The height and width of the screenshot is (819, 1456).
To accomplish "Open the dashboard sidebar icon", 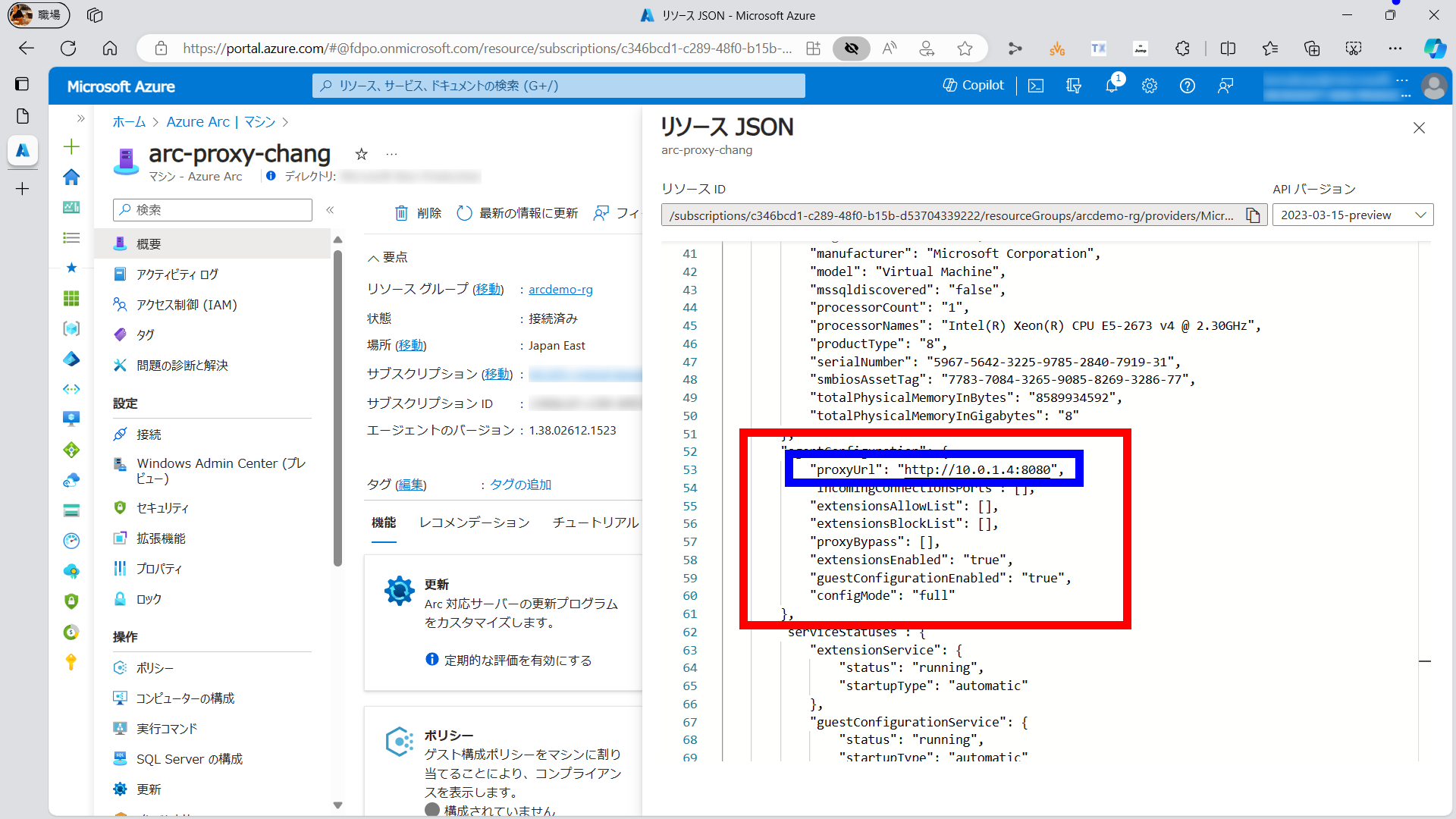I will (x=71, y=207).
